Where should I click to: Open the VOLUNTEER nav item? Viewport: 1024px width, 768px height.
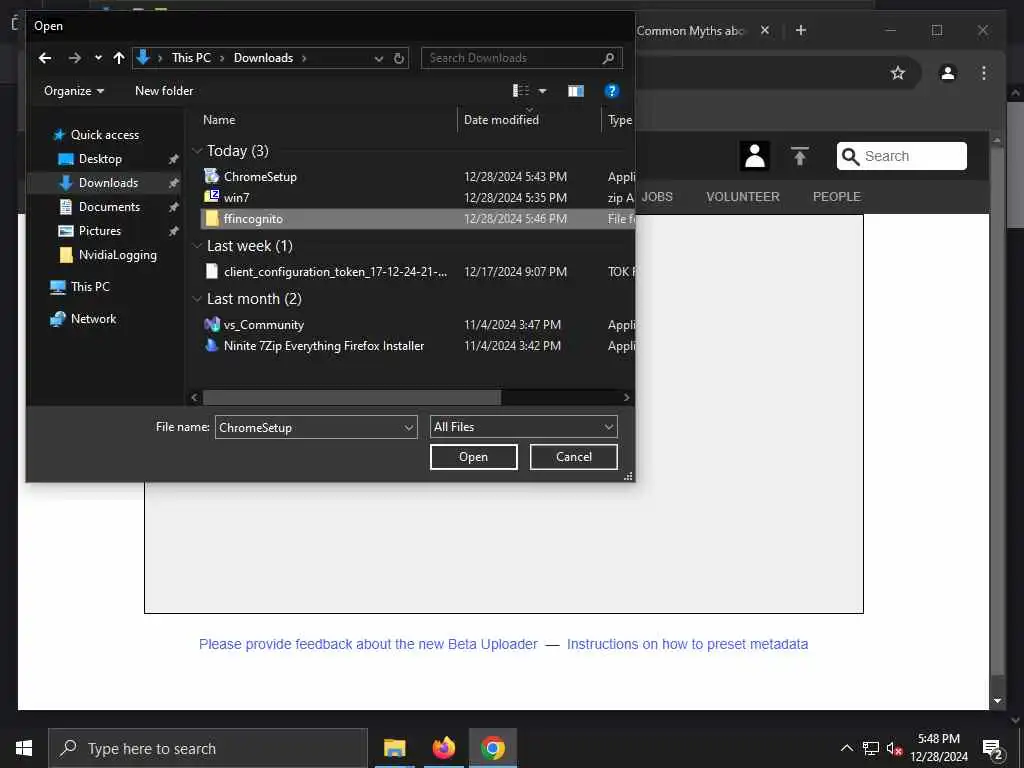(743, 197)
